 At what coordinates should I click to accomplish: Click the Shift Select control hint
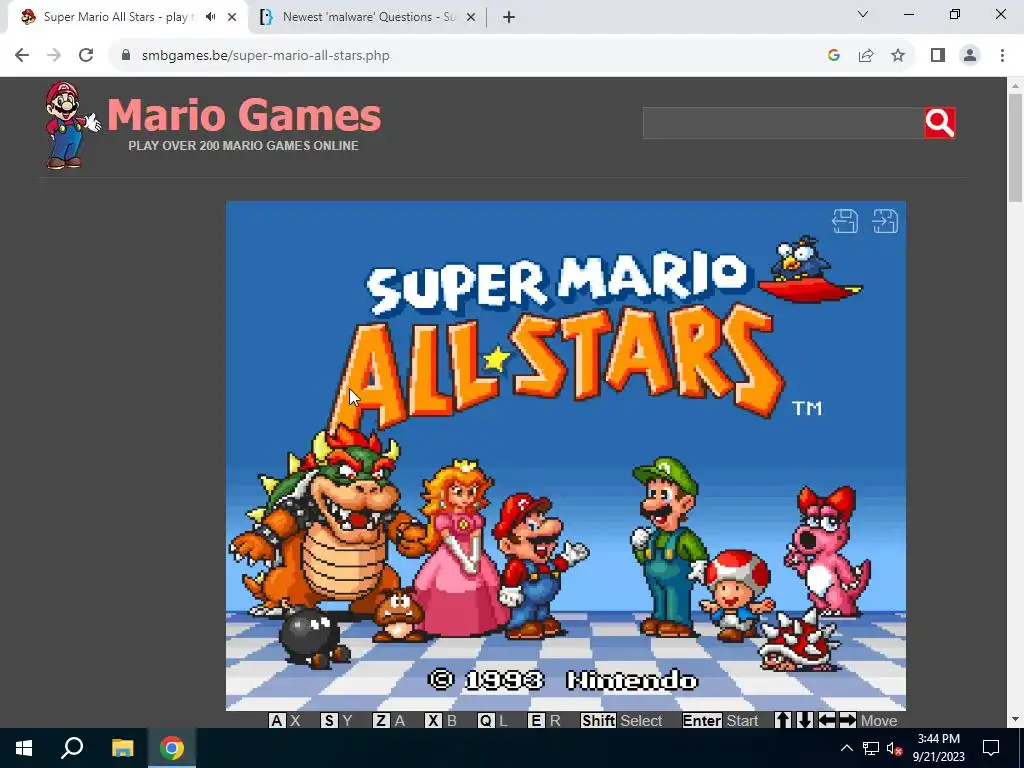coord(622,720)
